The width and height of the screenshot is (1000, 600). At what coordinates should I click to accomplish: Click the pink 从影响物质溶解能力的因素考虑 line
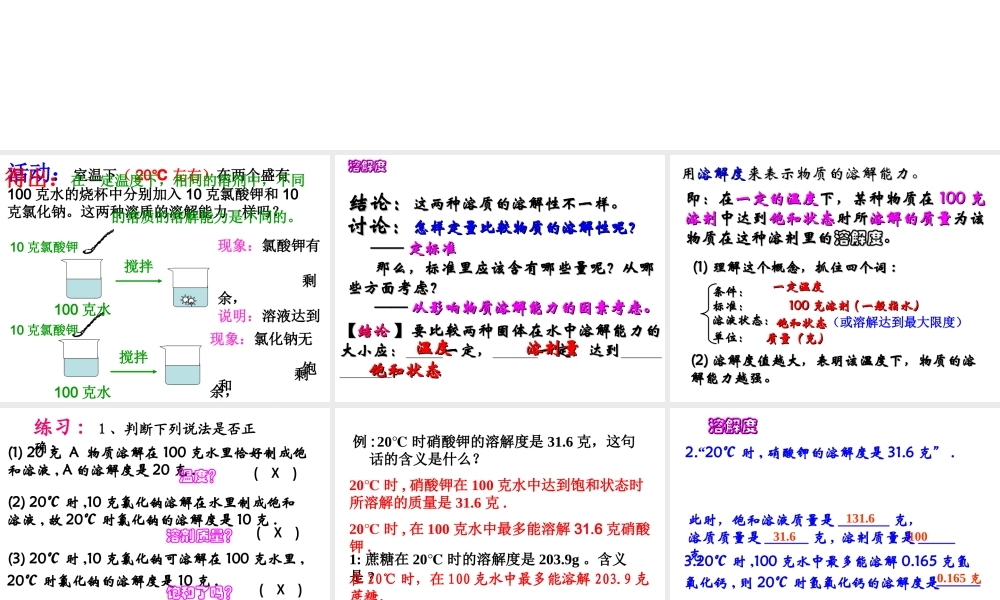(532, 309)
